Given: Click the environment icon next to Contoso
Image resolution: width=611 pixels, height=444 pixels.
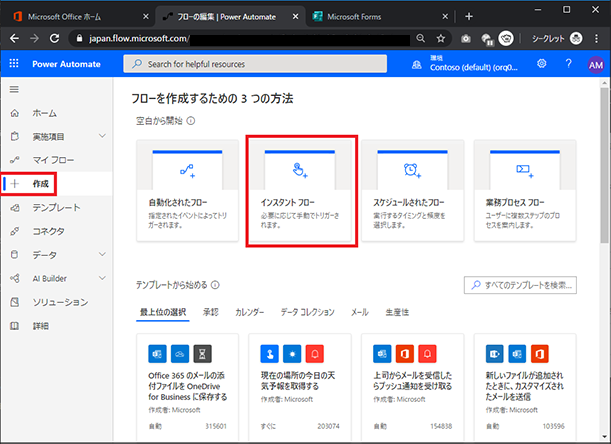Looking at the screenshot, I should tap(417, 65).
